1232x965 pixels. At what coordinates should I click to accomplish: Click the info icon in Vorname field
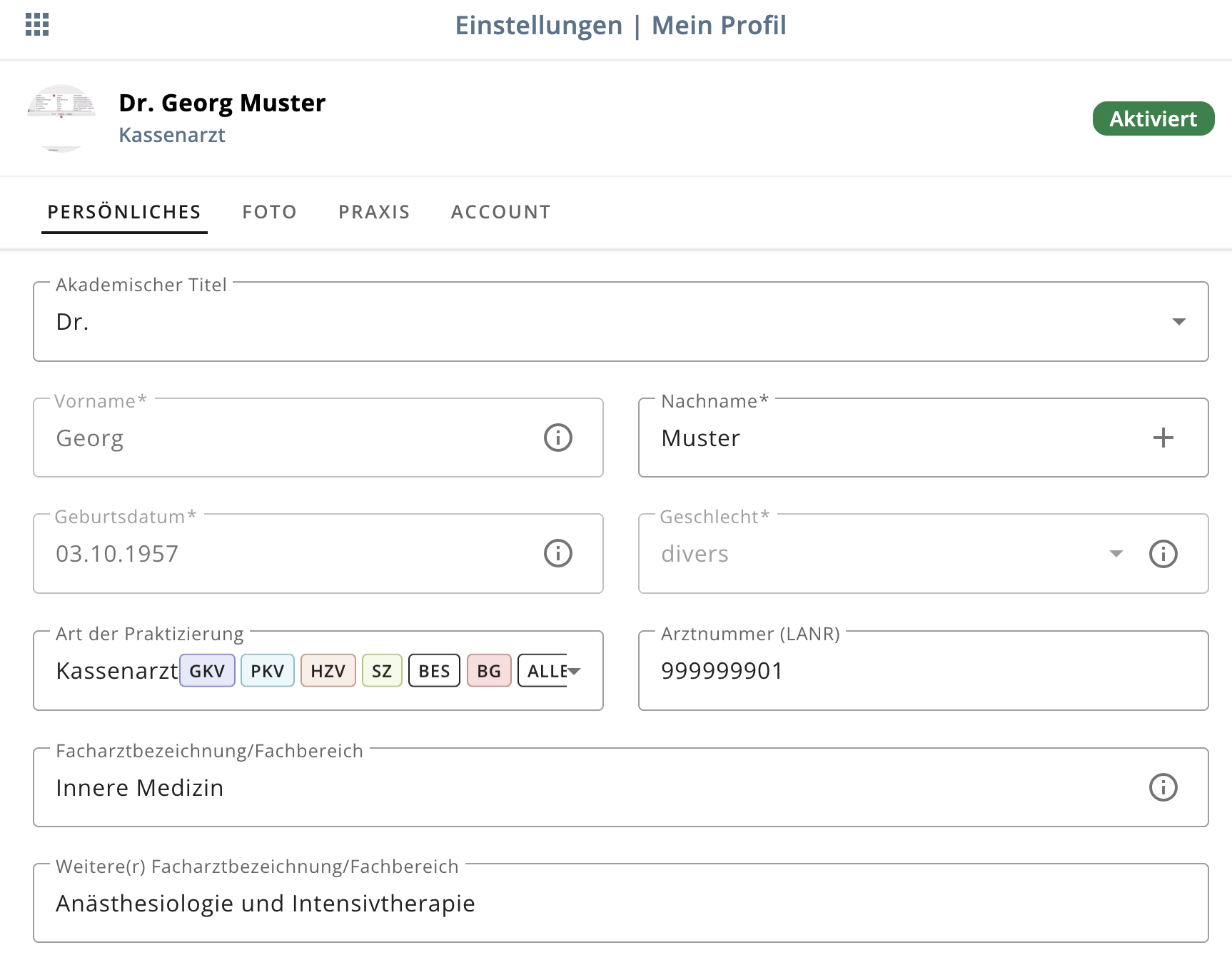[558, 438]
